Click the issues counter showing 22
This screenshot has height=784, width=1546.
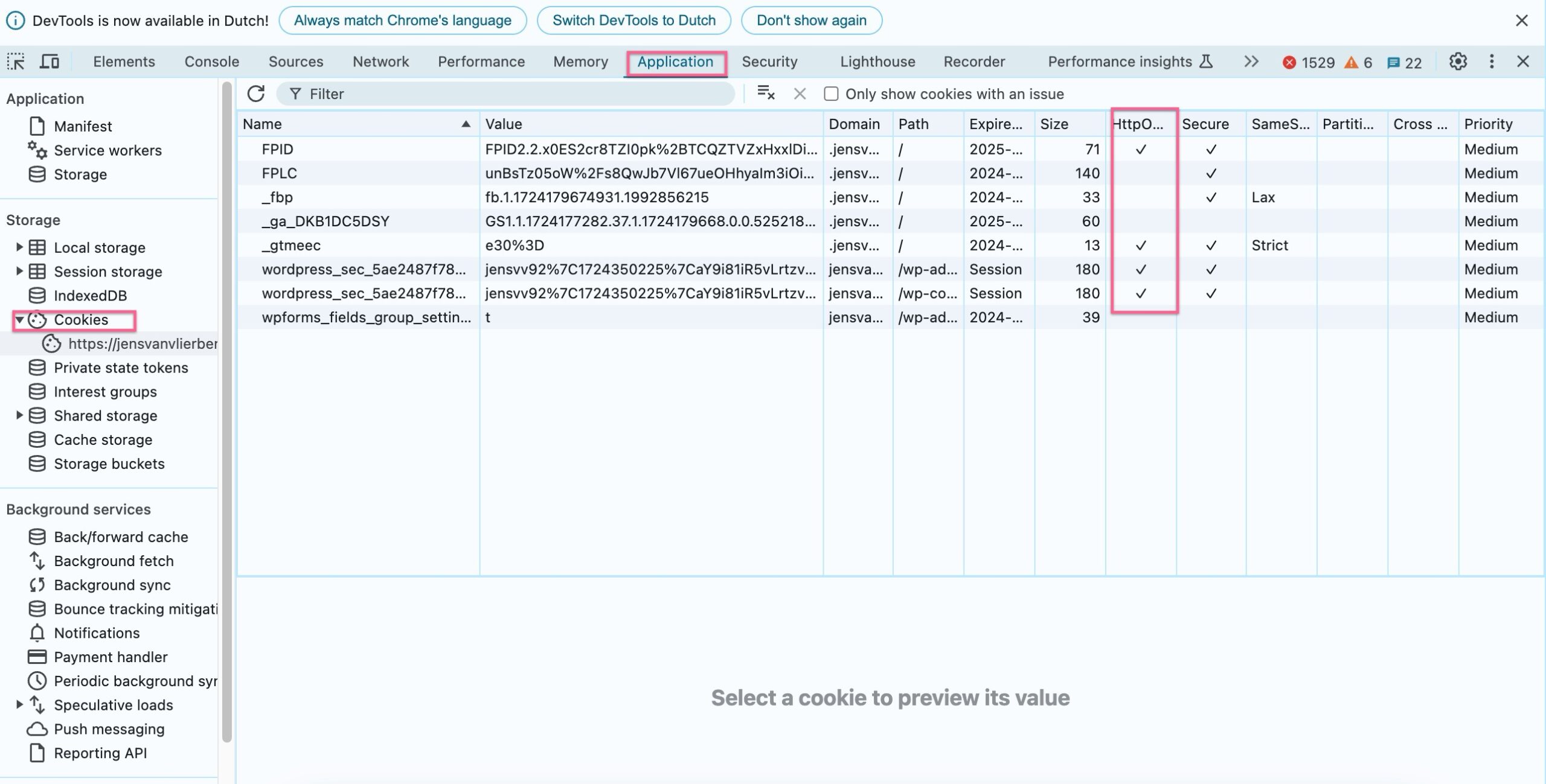[x=1405, y=62]
